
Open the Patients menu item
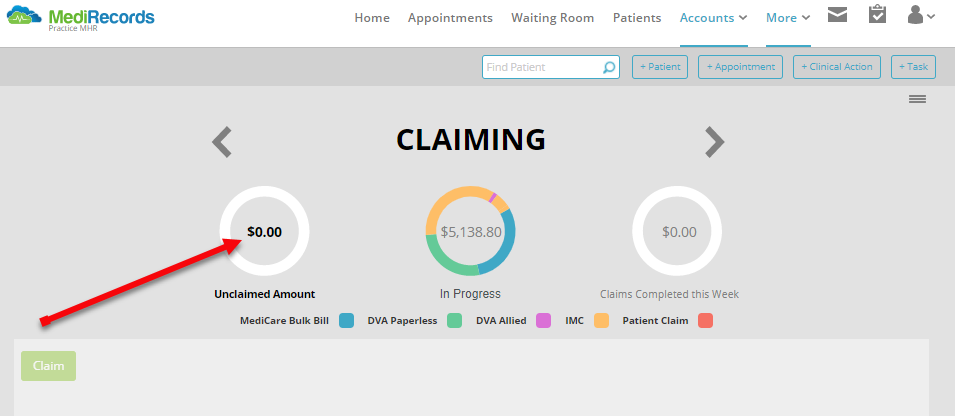pos(637,18)
